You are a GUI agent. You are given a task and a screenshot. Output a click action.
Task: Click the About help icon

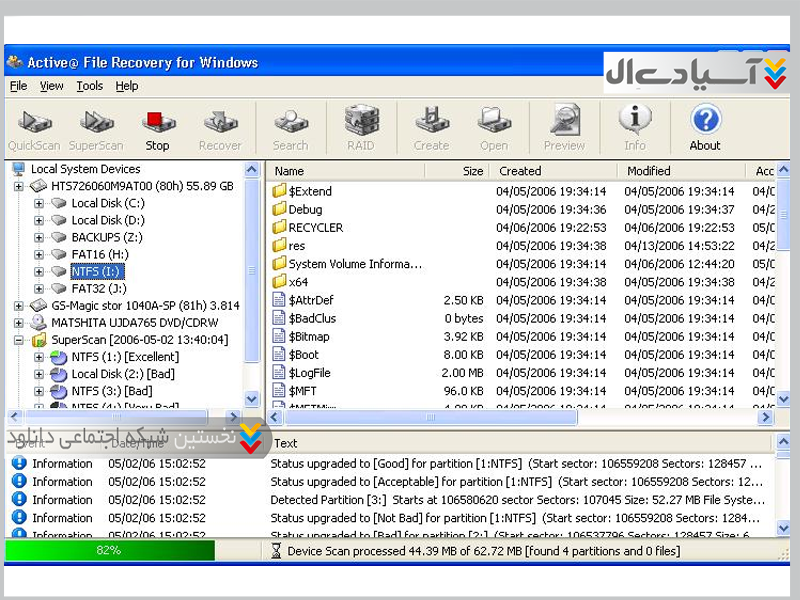[704, 128]
